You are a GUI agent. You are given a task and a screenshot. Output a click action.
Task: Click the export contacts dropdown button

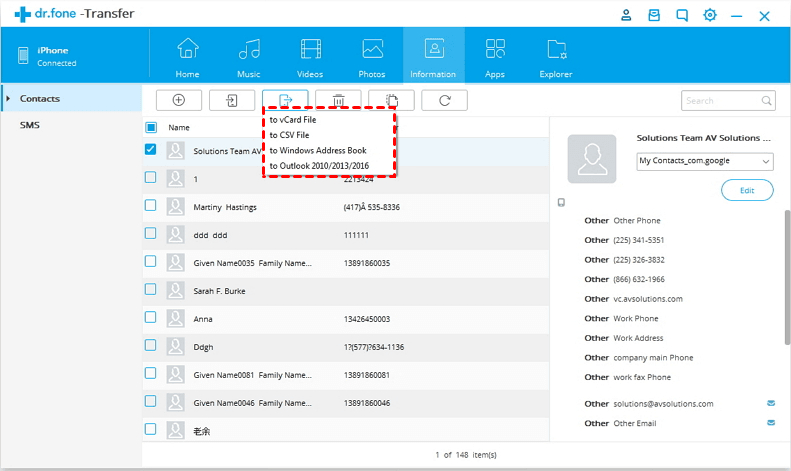coord(285,100)
